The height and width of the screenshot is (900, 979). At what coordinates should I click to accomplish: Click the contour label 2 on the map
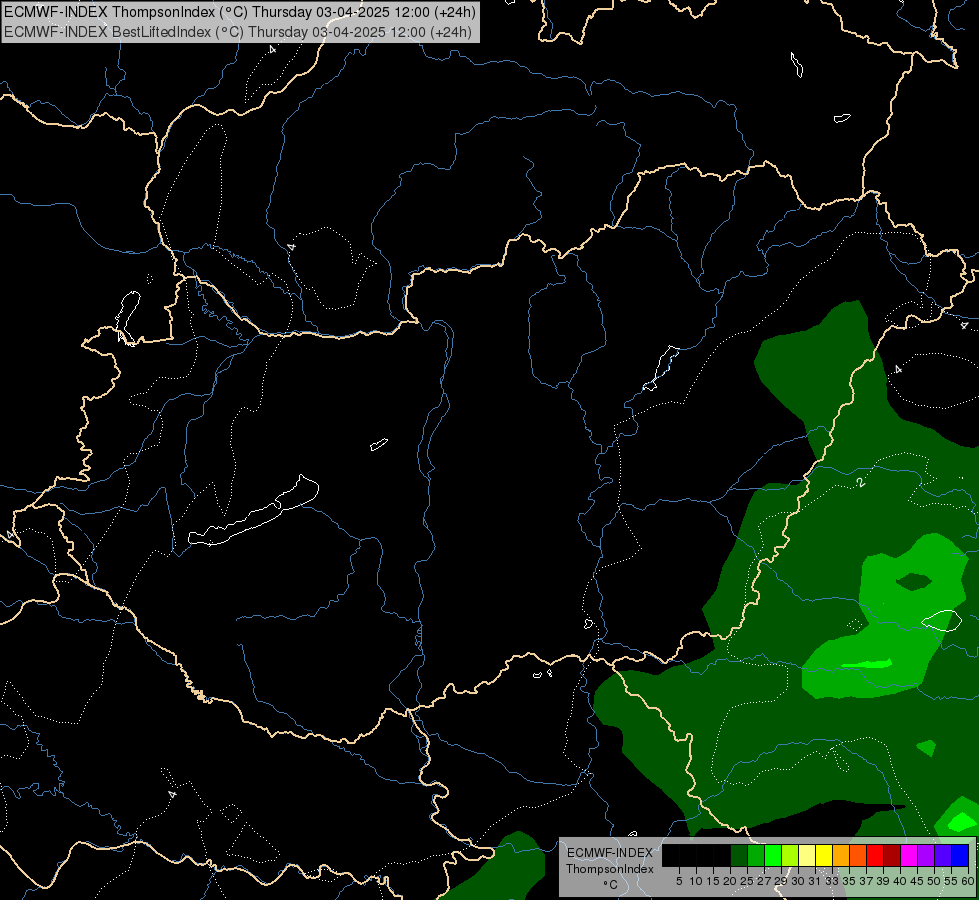(861, 482)
